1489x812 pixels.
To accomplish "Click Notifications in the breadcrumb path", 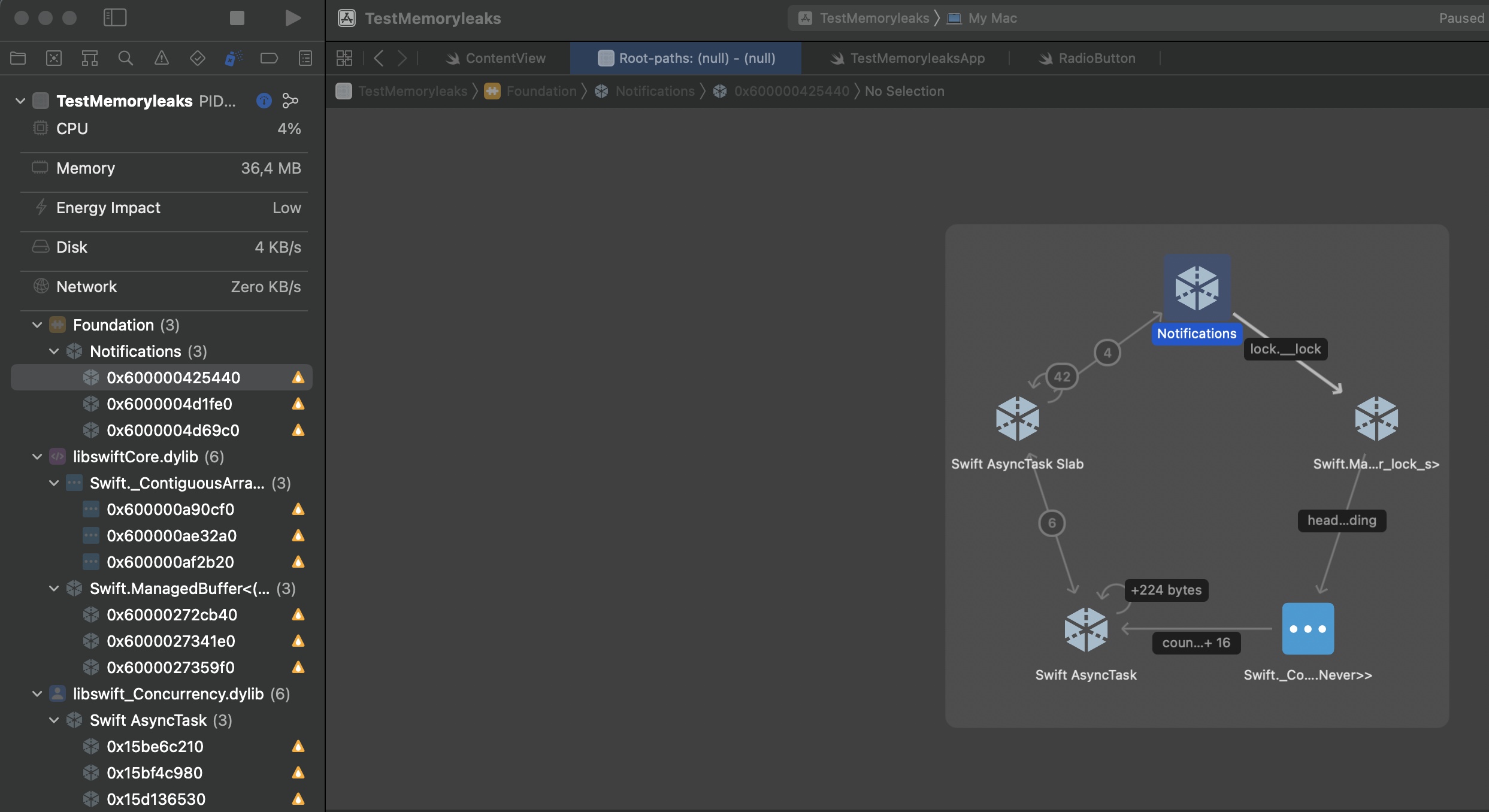I will [x=654, y=91].
